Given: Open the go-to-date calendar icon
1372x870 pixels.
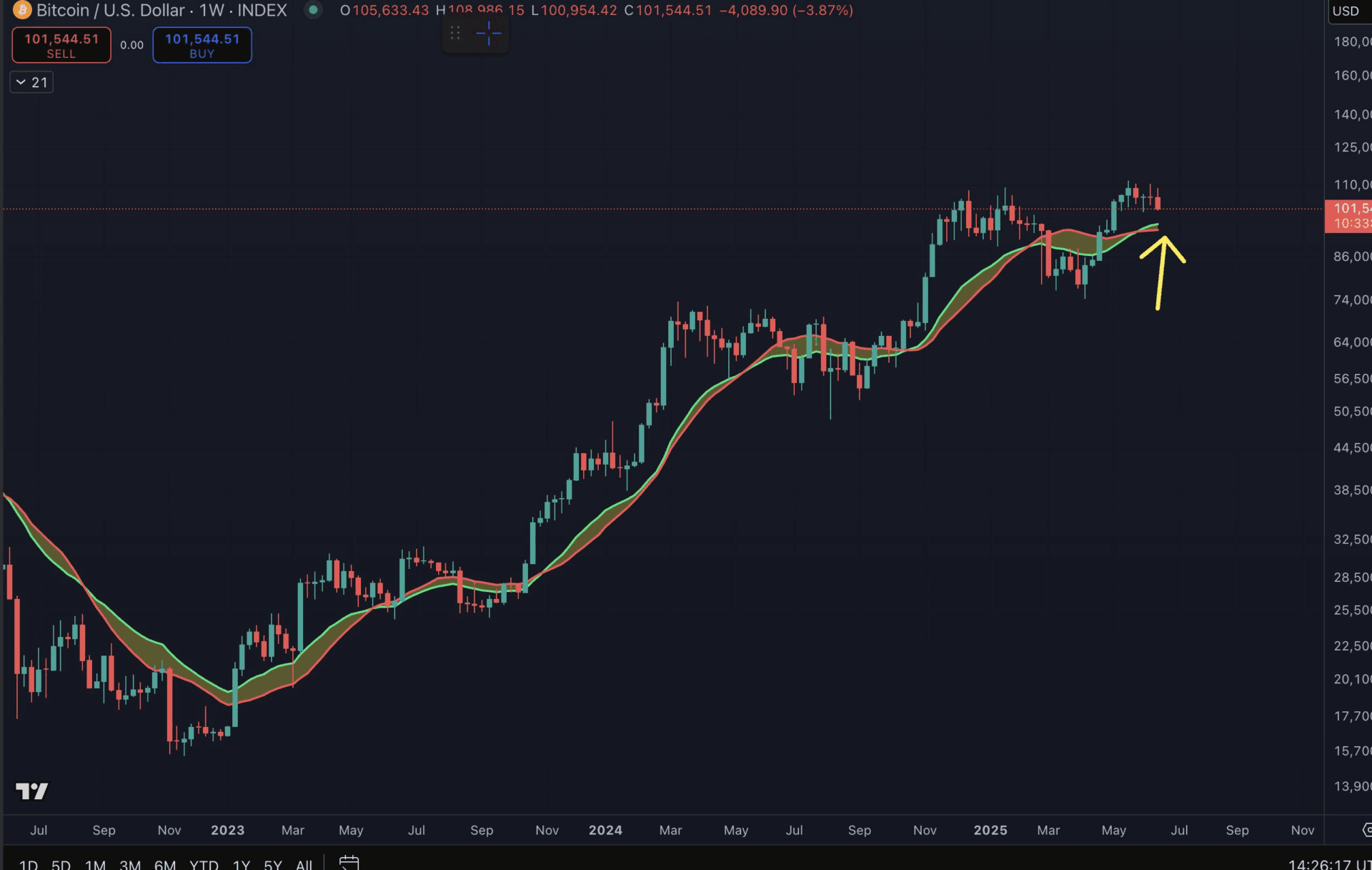Looking at the screenshot, I should 349,863.
